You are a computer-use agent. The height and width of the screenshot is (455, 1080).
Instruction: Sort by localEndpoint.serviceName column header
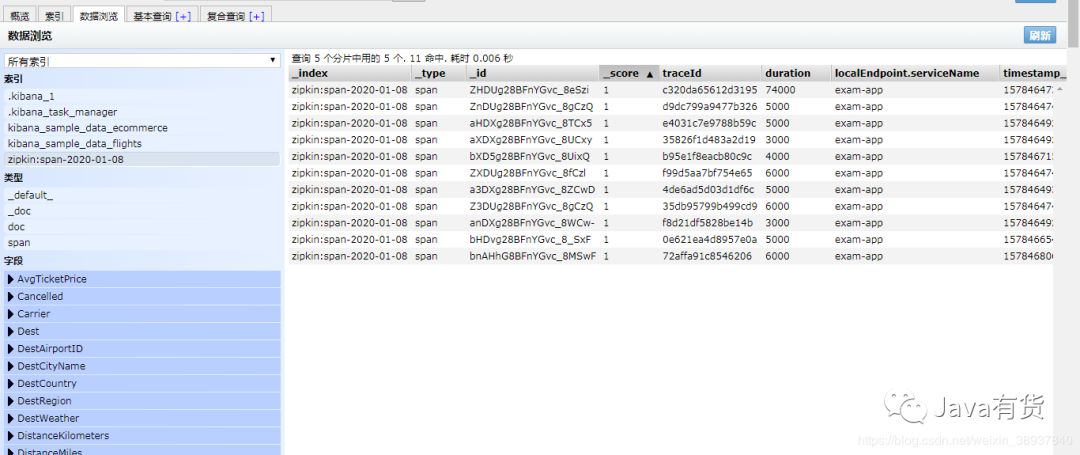[915, 73]
